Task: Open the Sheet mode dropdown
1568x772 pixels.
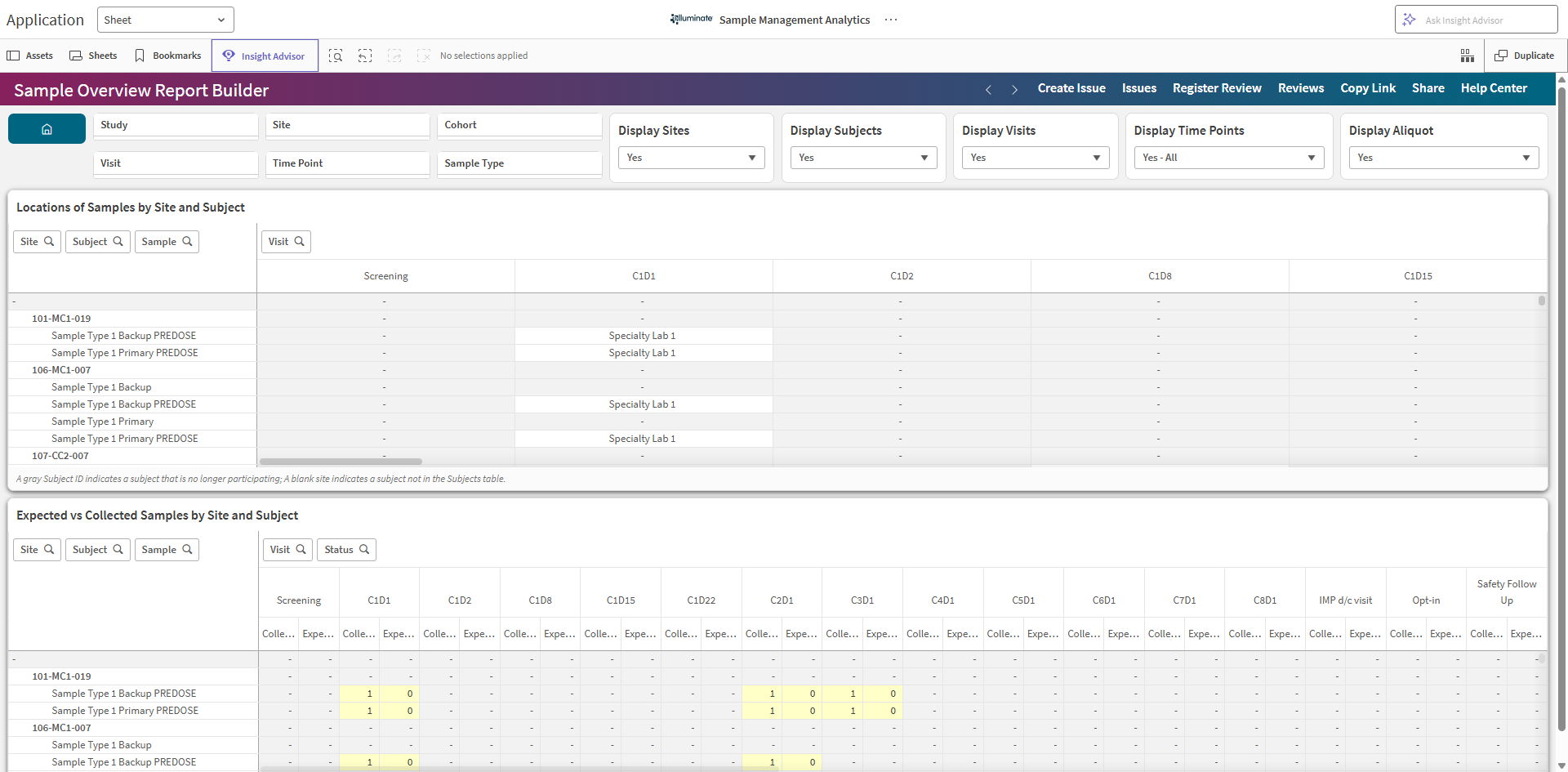Action: coord(166,20)
